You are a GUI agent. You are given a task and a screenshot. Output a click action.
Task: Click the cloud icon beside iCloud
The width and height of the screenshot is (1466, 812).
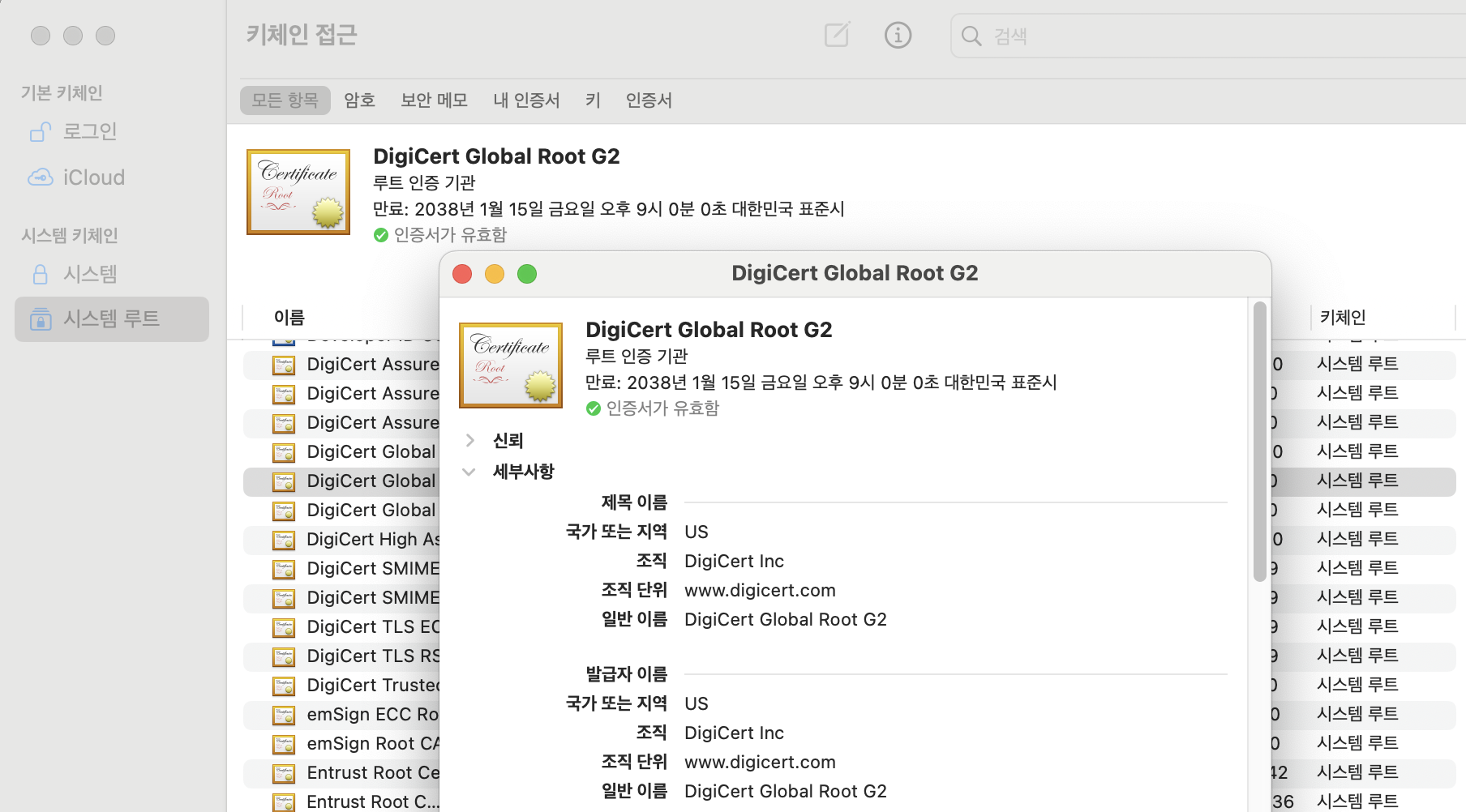pyautogui.click(x=41, y=177)
